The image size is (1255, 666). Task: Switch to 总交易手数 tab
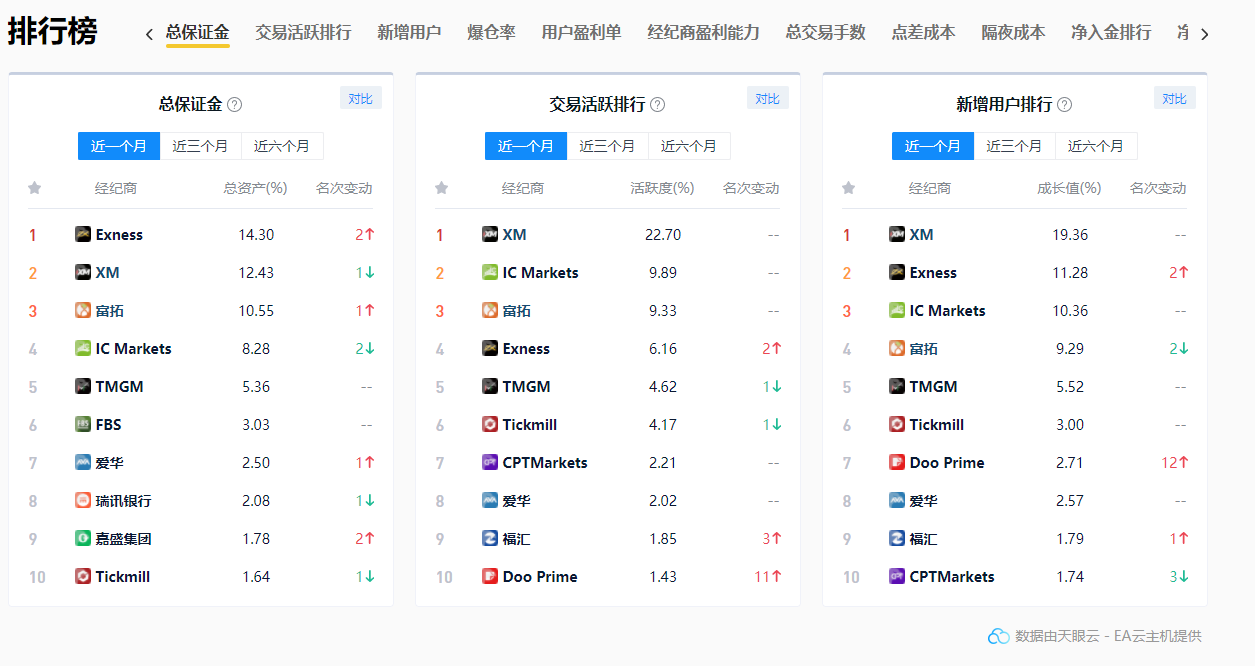click(825, 33)
